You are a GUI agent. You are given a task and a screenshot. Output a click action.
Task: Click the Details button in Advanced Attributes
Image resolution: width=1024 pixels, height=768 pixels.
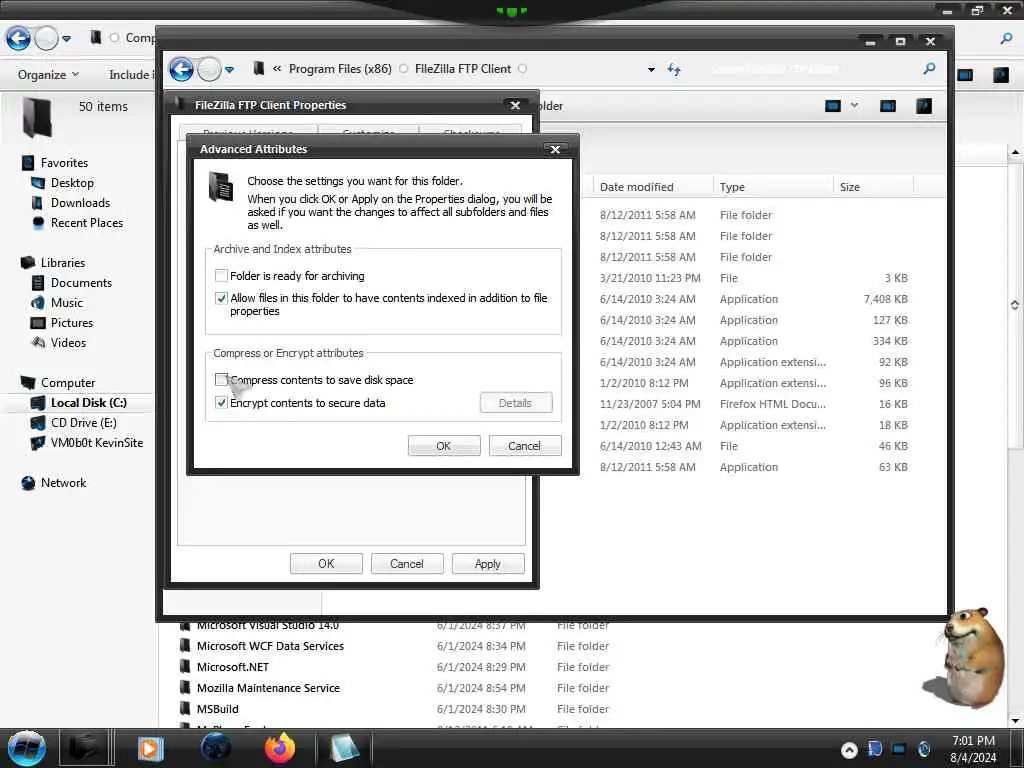tap(516, 403)
